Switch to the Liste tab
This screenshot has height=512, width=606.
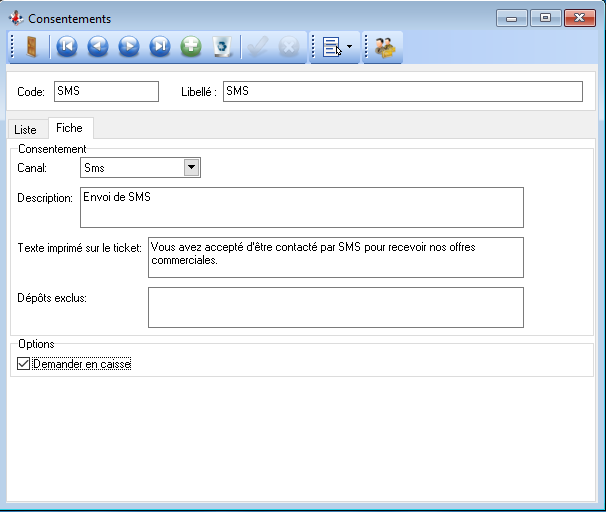click(25, 130)
